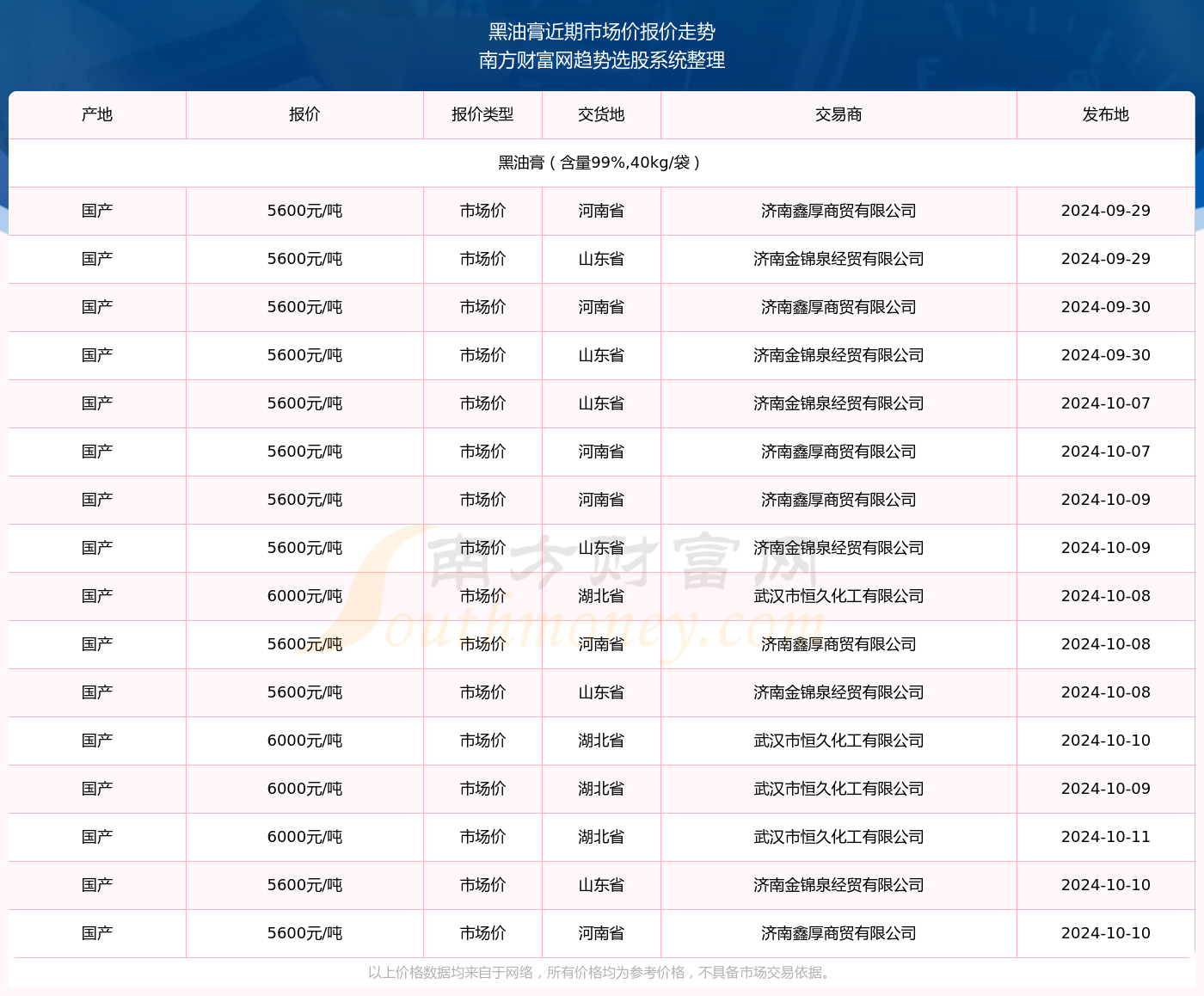Click the 山东省 cell dated 2024-10-07
1204x996 pixels.
(x=601, y=403)
